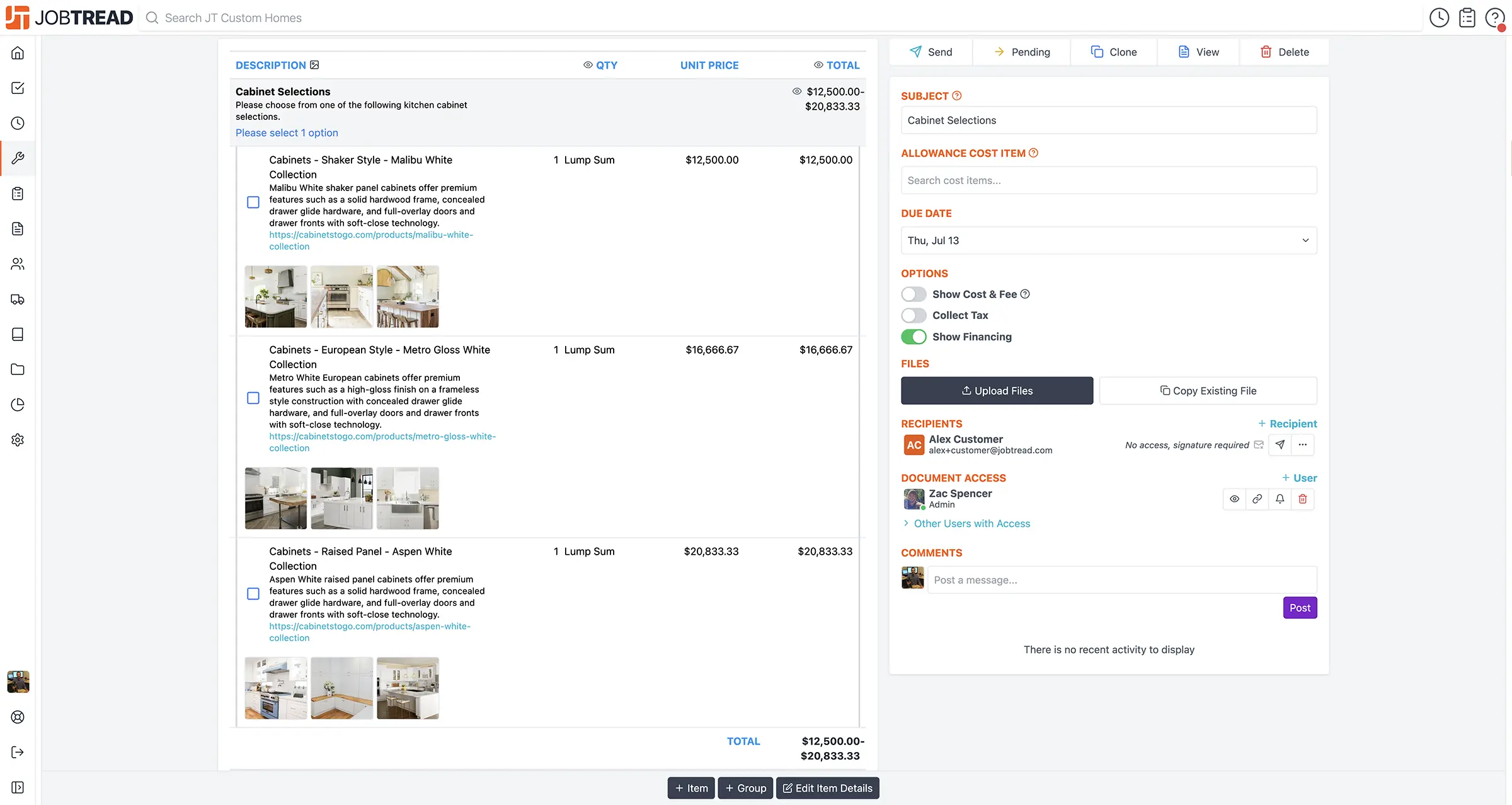
Task: Click the purple Post button
Action: click(x=1299, y=608)
